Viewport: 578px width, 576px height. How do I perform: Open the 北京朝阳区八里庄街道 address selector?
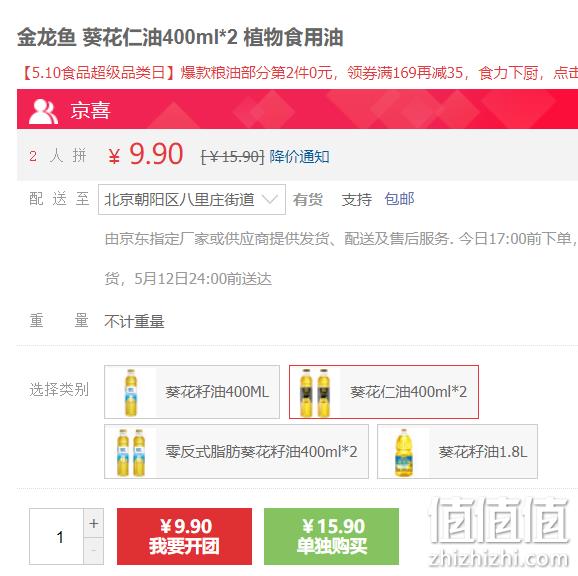coord(192,199)
